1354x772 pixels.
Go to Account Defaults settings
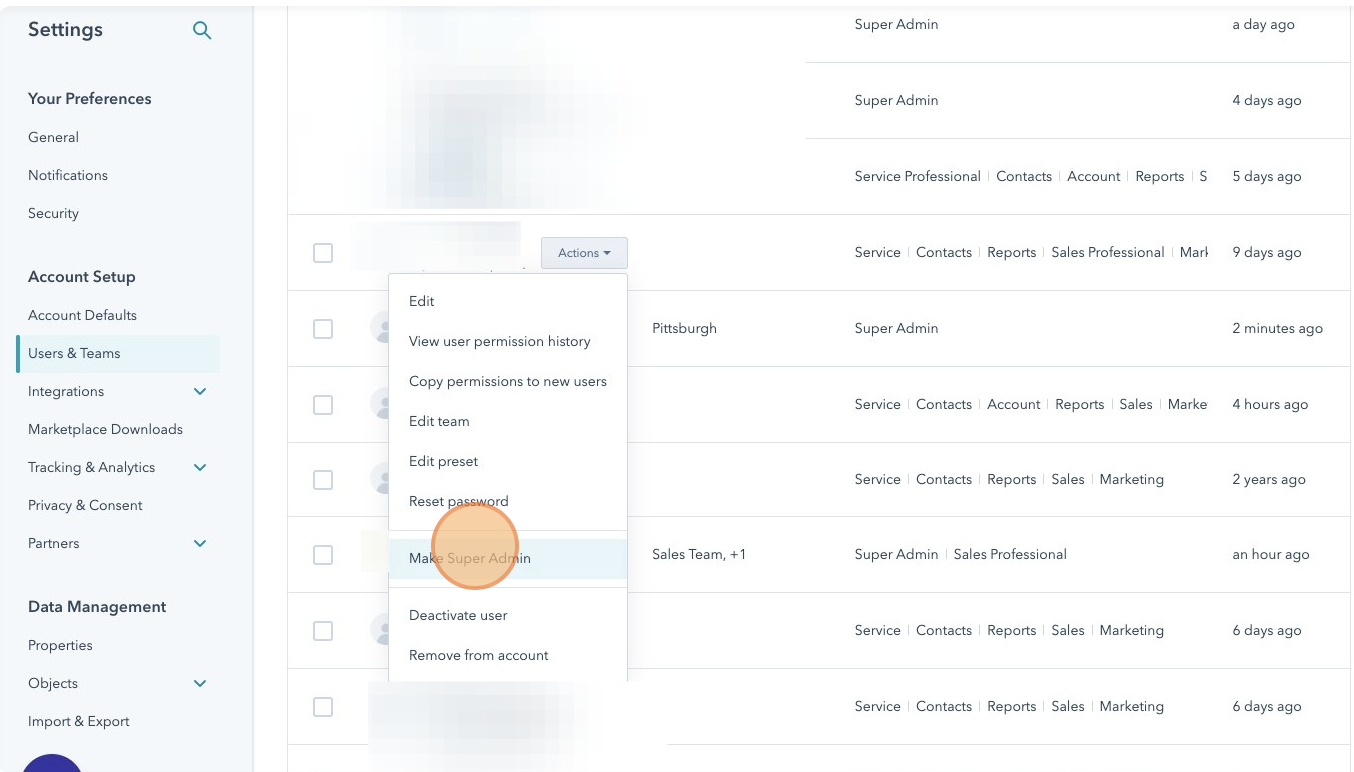[x=81, y=315]
